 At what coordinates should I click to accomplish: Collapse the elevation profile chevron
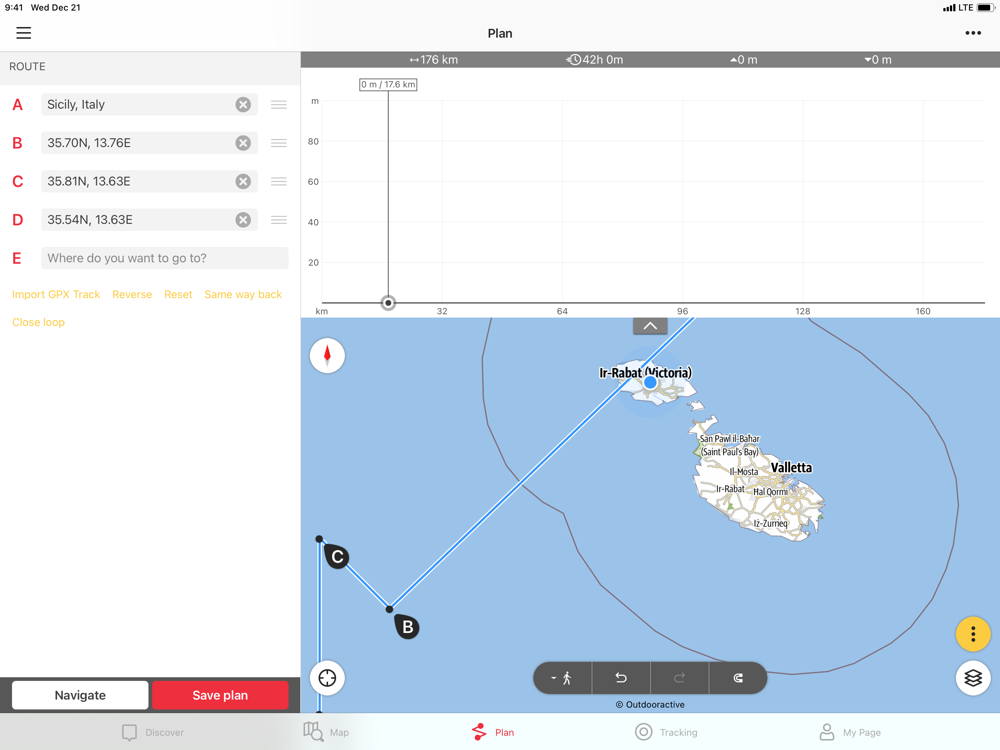point(650,326)
